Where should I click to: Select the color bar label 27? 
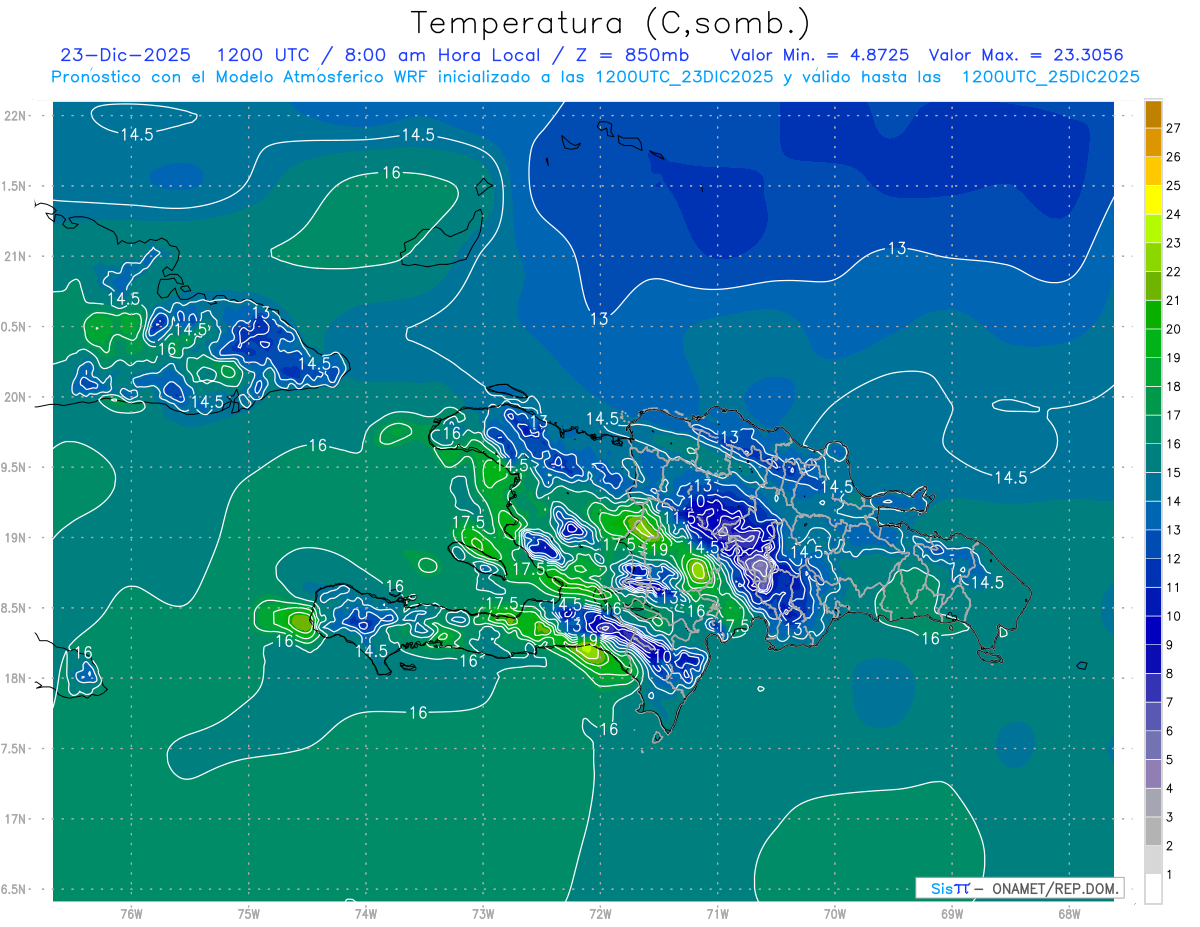[x=1174, y=128]
